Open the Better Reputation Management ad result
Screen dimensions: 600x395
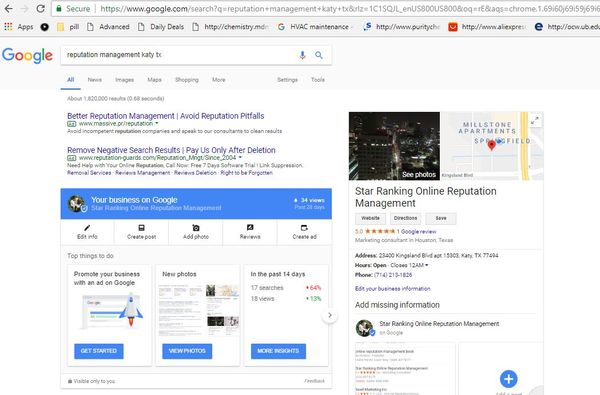click(165, 116)
